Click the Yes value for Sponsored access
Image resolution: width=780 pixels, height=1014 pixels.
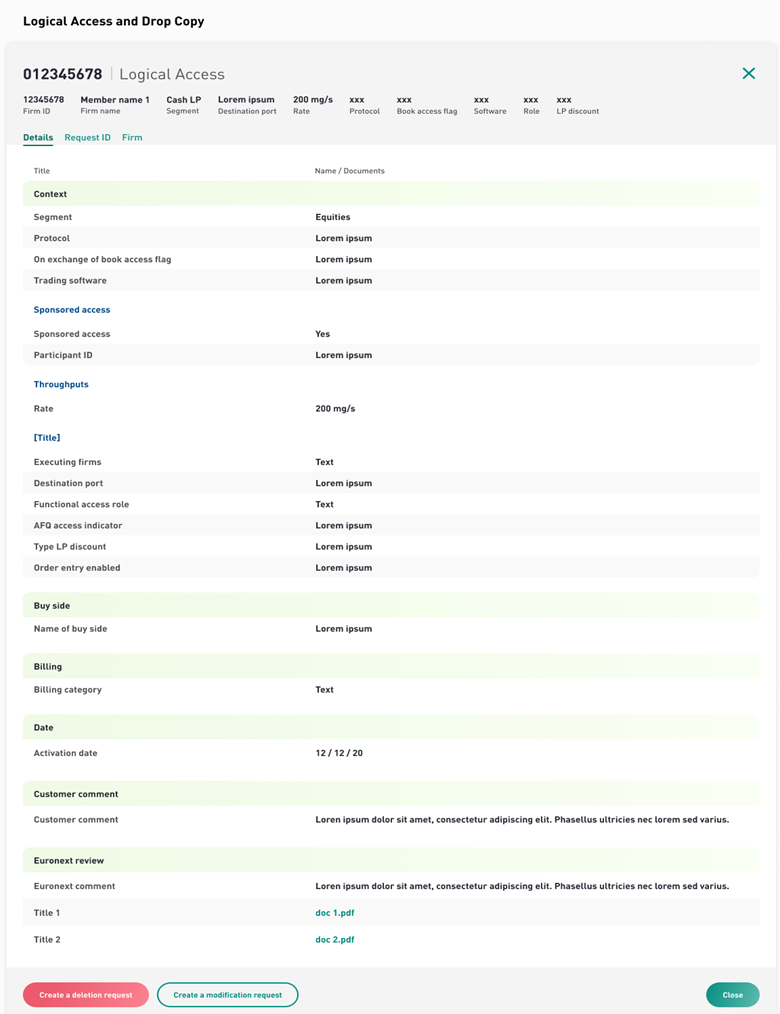(x=323, y=334)
